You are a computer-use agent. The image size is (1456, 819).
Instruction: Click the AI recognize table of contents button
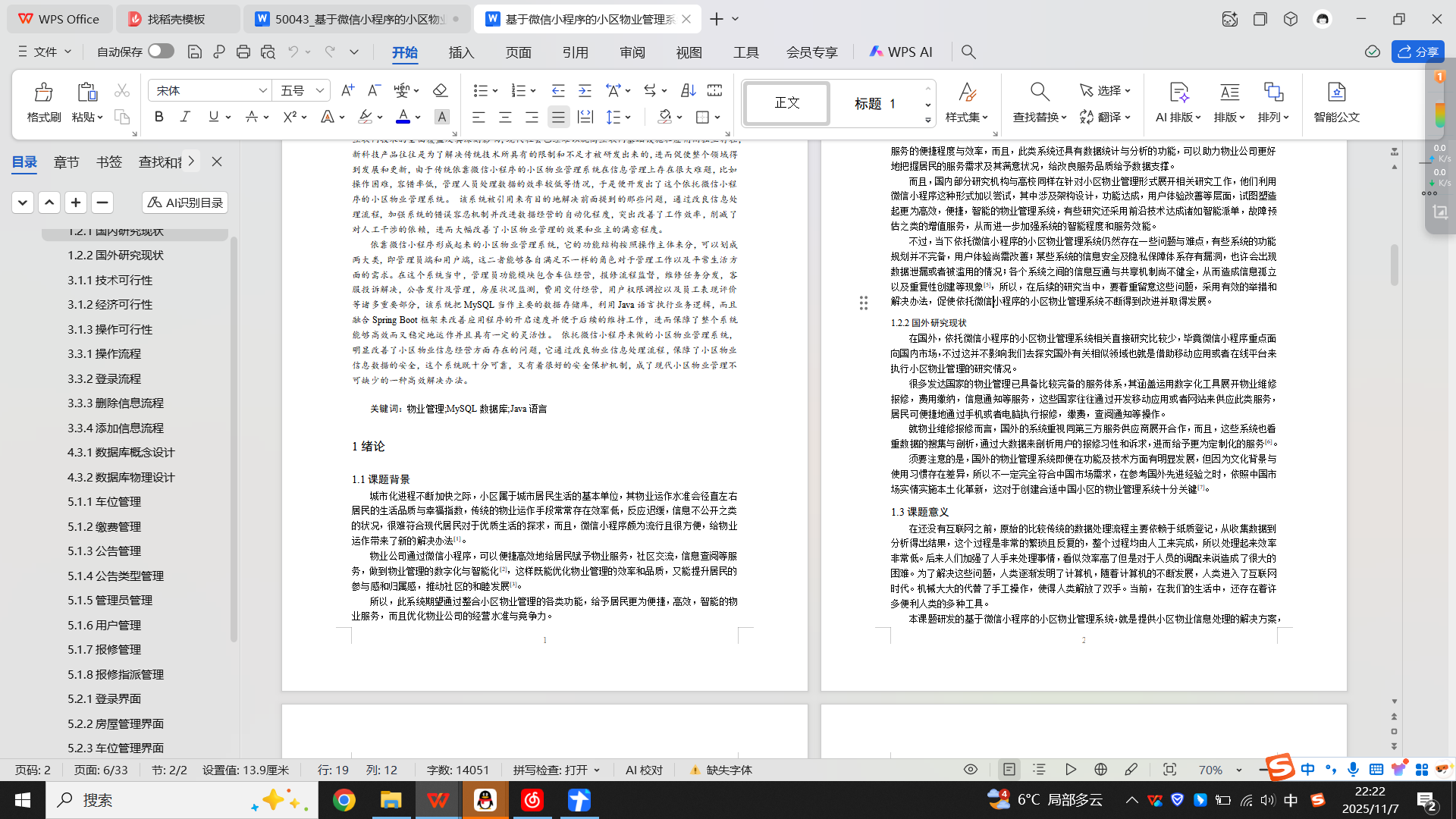(x=185, y=202)
